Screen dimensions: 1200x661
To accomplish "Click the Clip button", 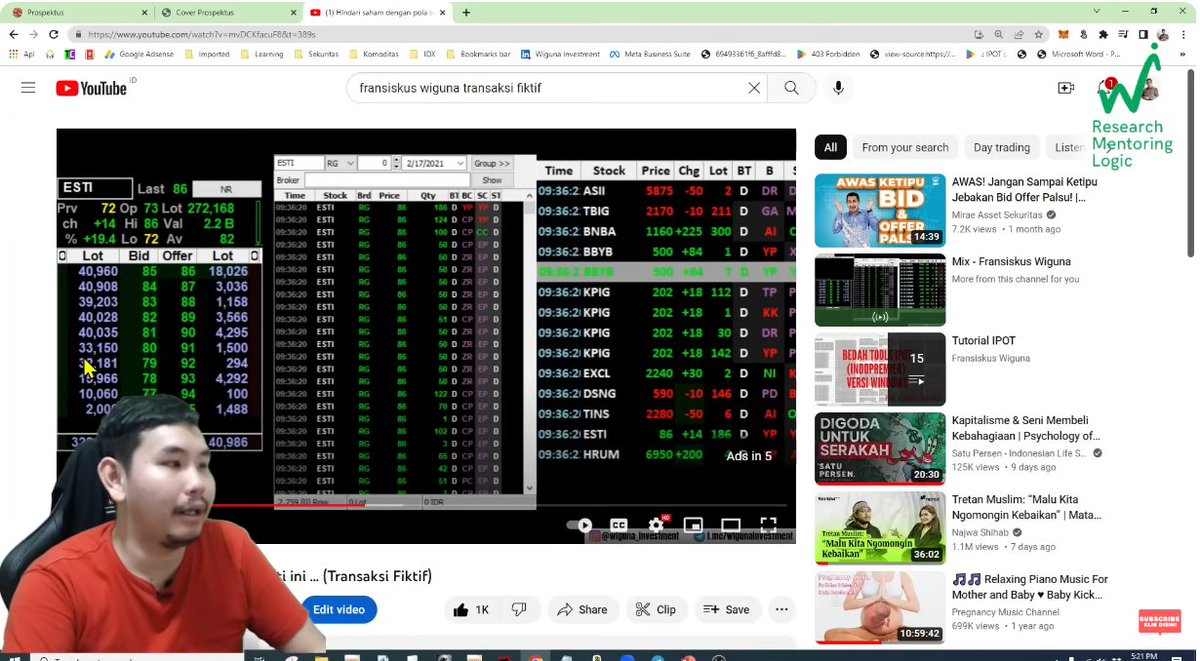I will [x=656, y=609].
